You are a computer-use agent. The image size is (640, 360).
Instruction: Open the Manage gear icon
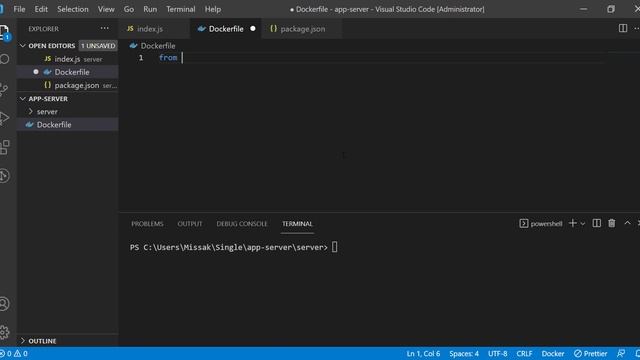pyautogui.click(x=4, y=332)
